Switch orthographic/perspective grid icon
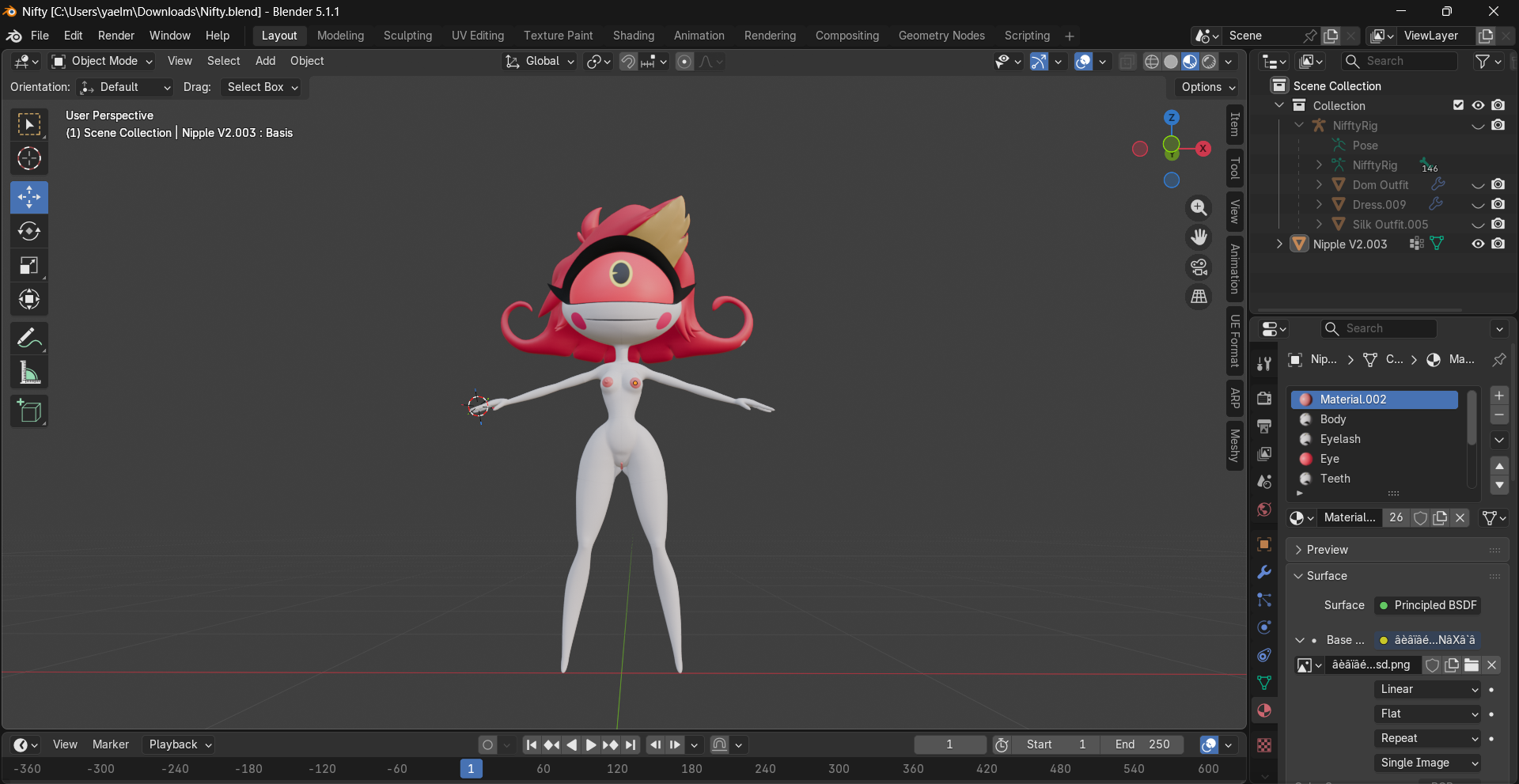This screenshot has height=784, width=1519. tap(1199, 297)
